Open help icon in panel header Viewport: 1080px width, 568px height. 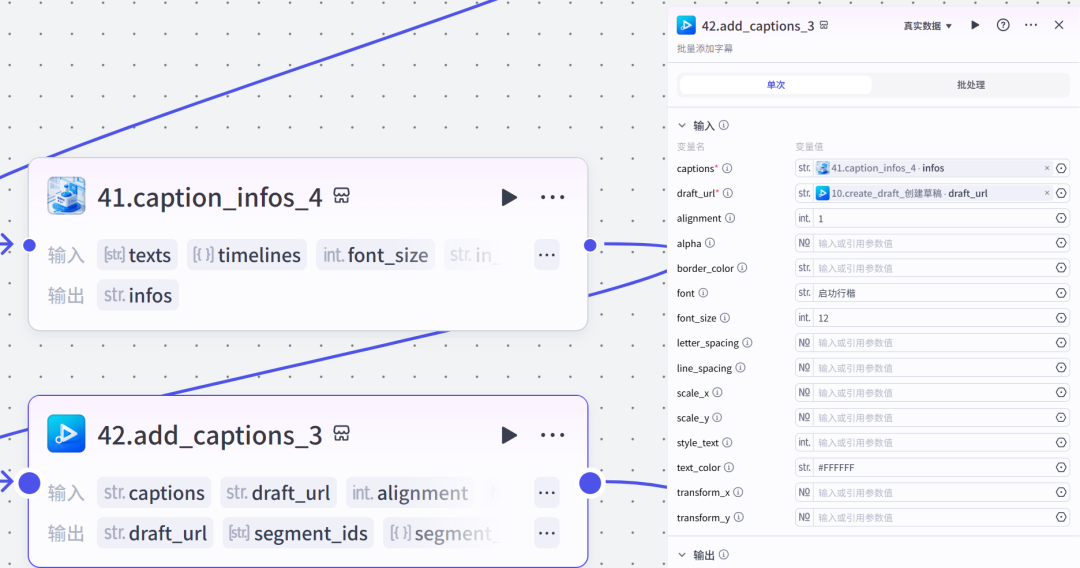[1003, 25]
